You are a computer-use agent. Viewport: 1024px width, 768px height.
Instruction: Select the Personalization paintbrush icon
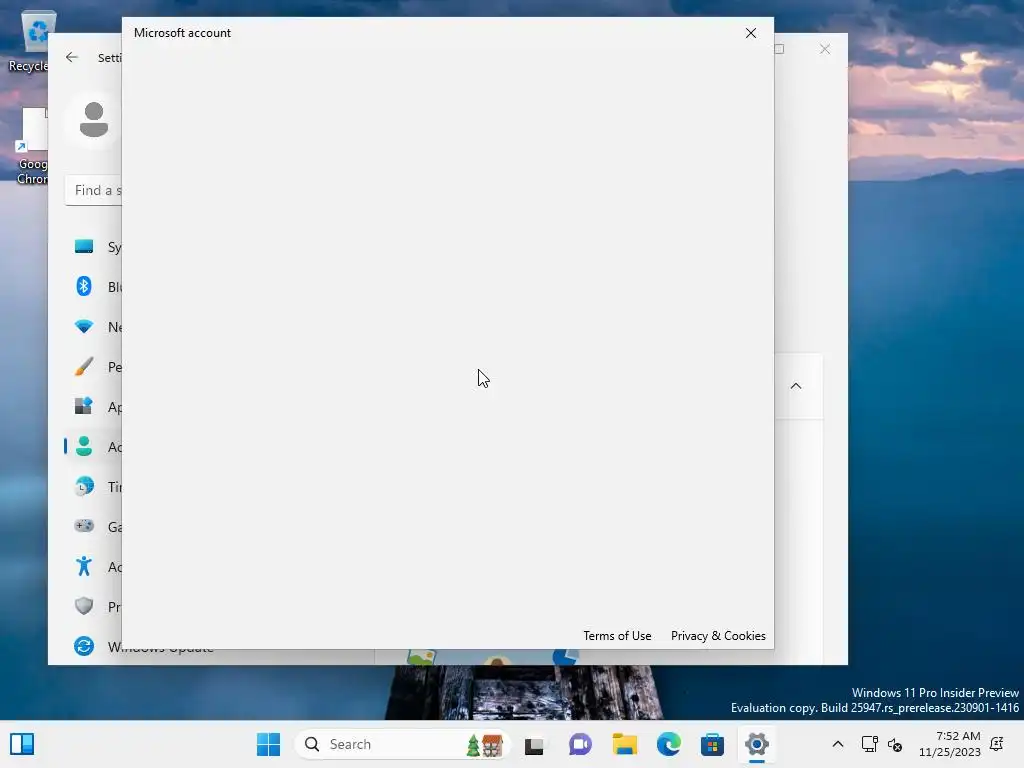(x=84, y=366)
